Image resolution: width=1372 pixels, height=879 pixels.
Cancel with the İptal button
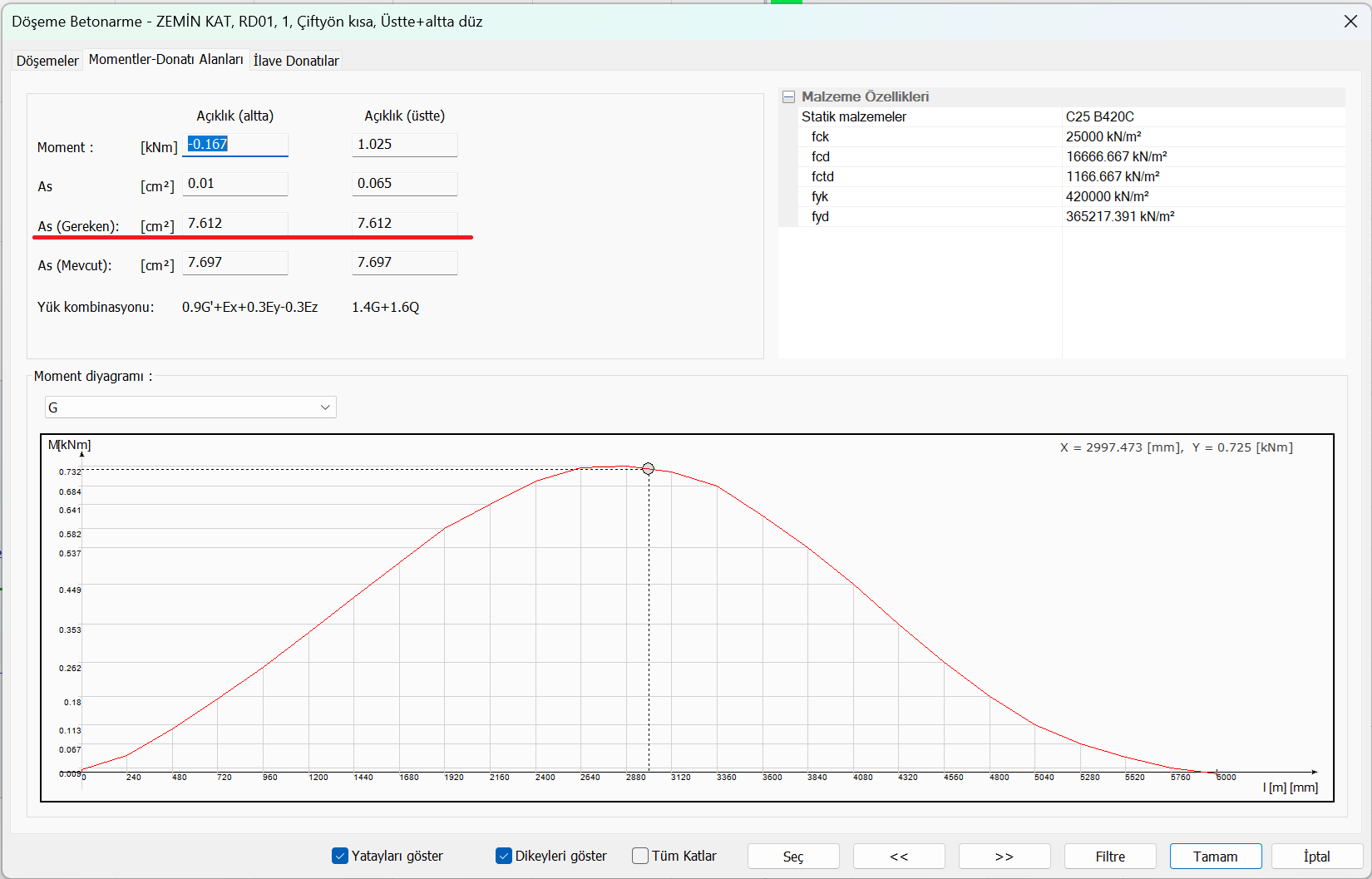tap(1317, 857)
